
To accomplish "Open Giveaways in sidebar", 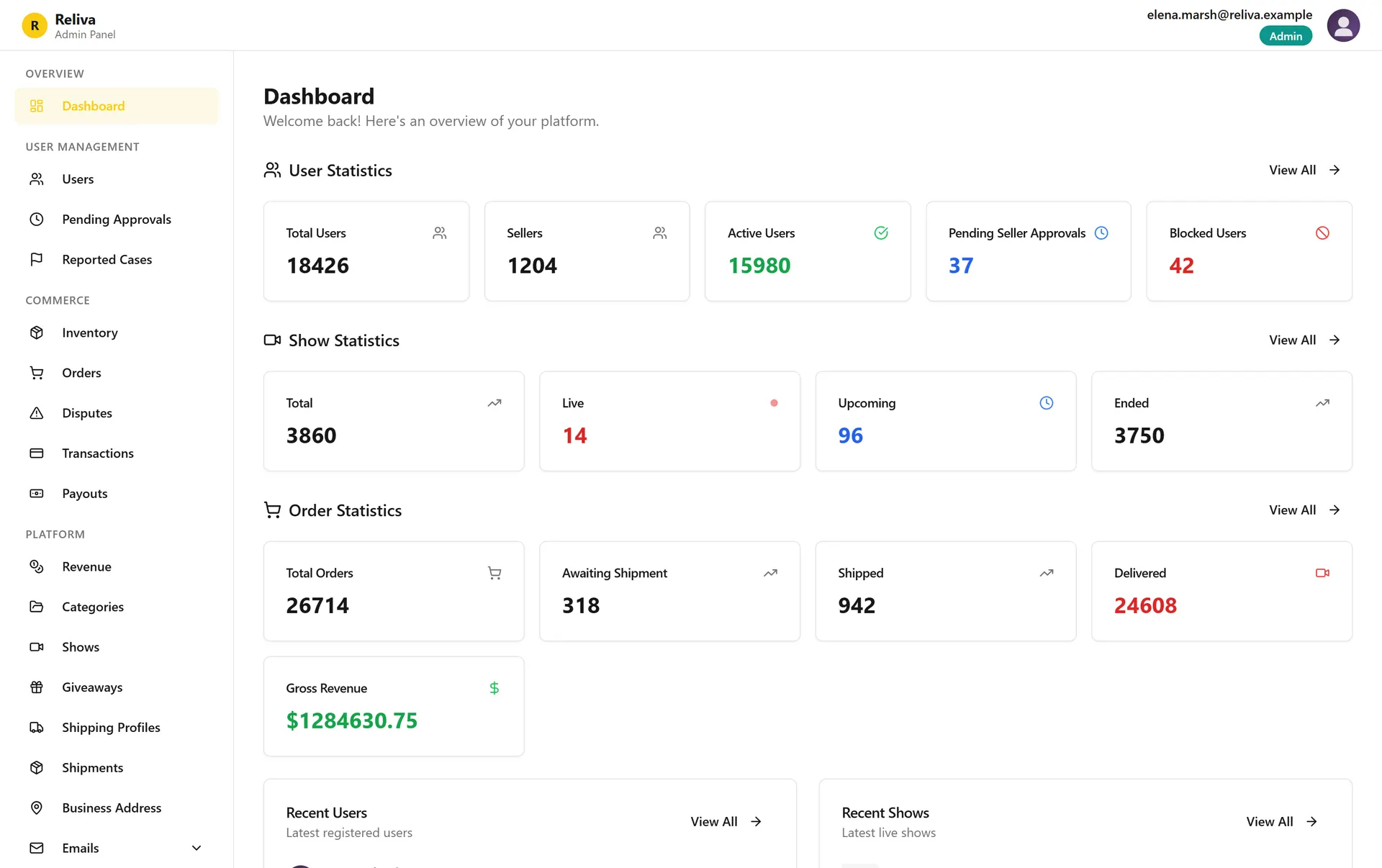I will 117,687.
